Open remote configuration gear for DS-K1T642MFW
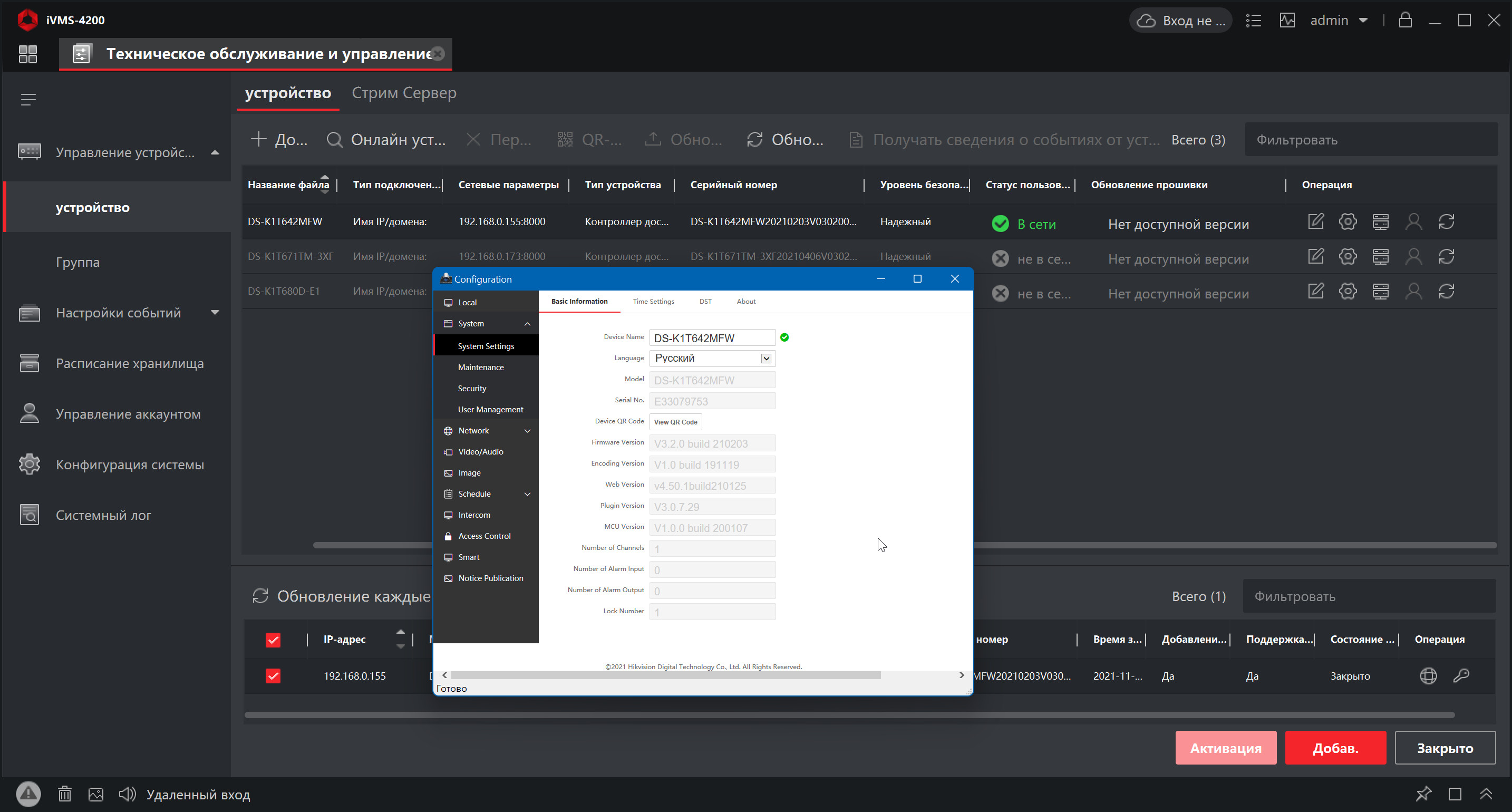The width and height of the screenshot is (1512, 812). click(x=1348, y=221)
